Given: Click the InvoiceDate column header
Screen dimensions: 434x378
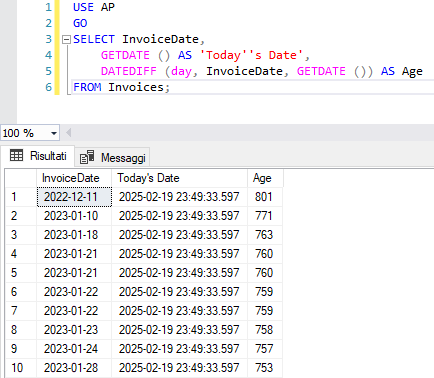Looking at the screenshot, I should [x=74, y=178].
